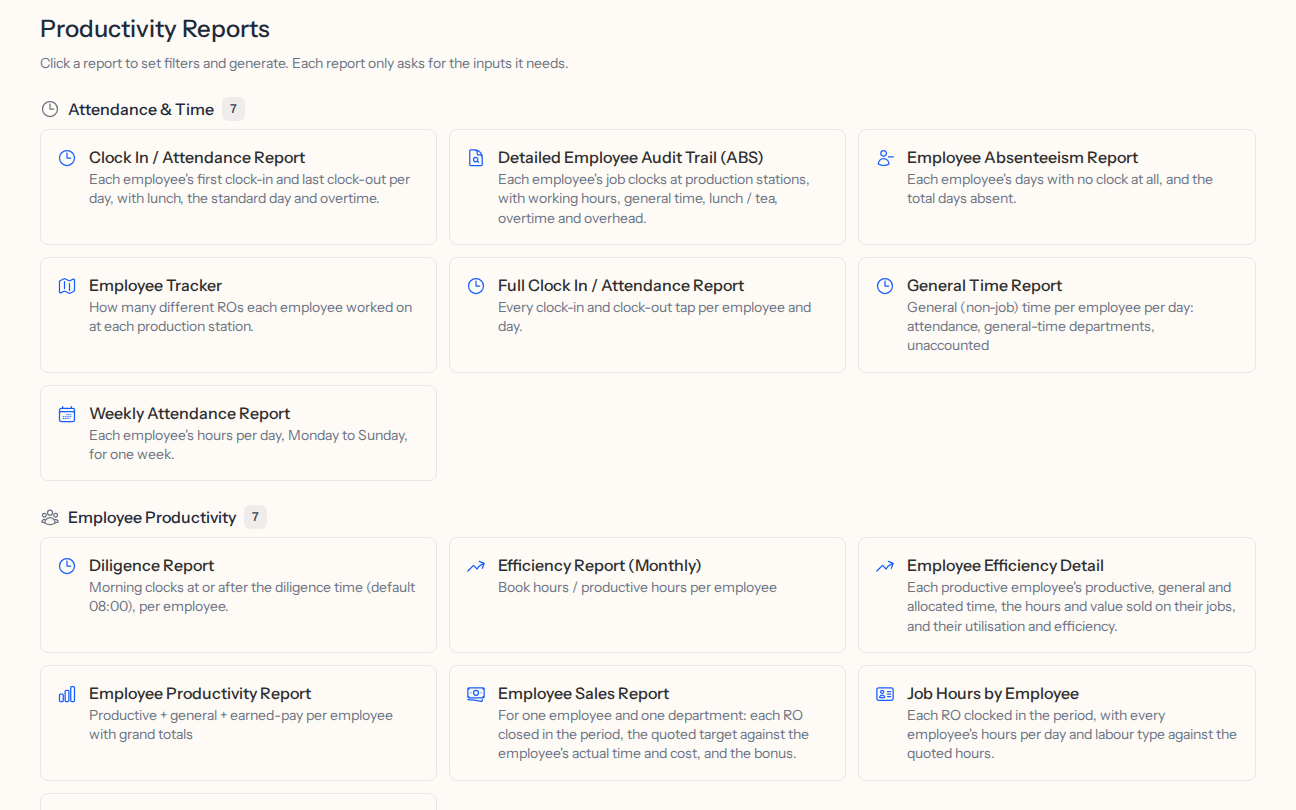This screenshot has height=810, width=1296.
Task: Select the Job Hours by Employee title
Action: (x=993, y=694)
